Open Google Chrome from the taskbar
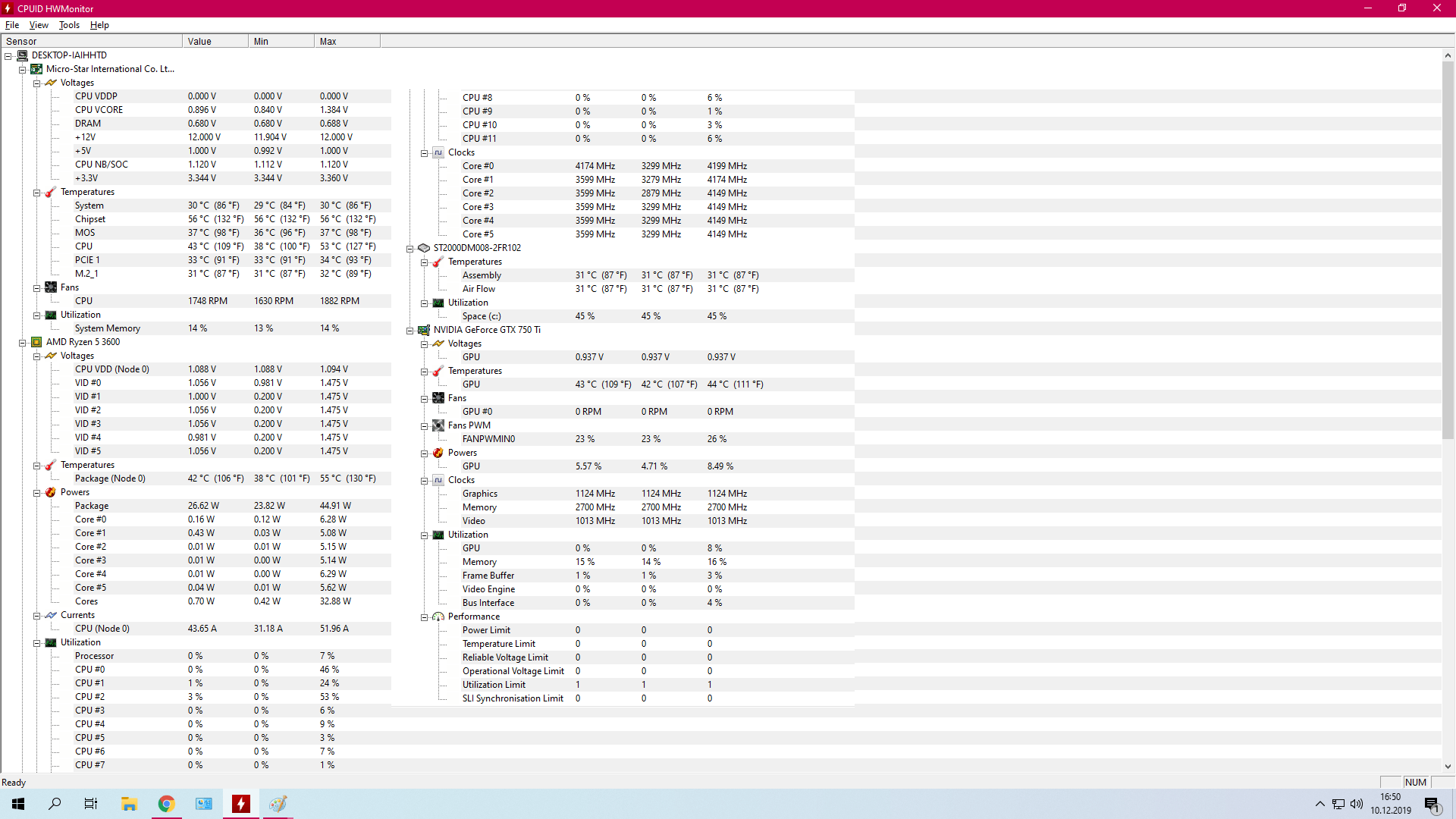Image resolution: width=1456 pixels, height=819 pixels. click(166, 804)
